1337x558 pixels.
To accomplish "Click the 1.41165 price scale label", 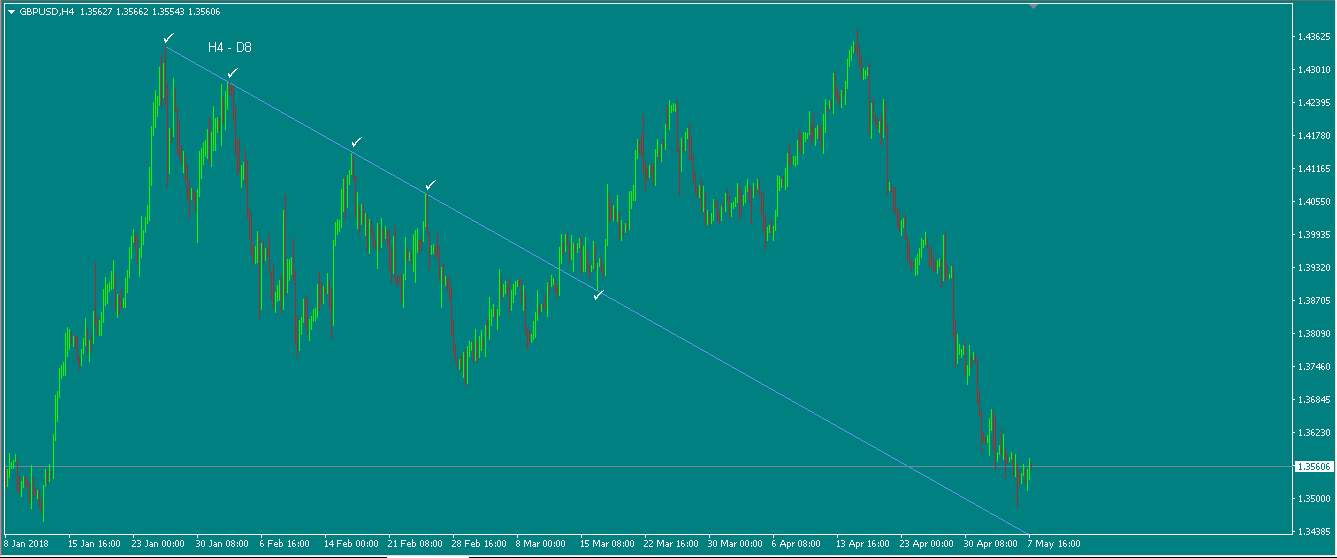I will (1313, 169).
